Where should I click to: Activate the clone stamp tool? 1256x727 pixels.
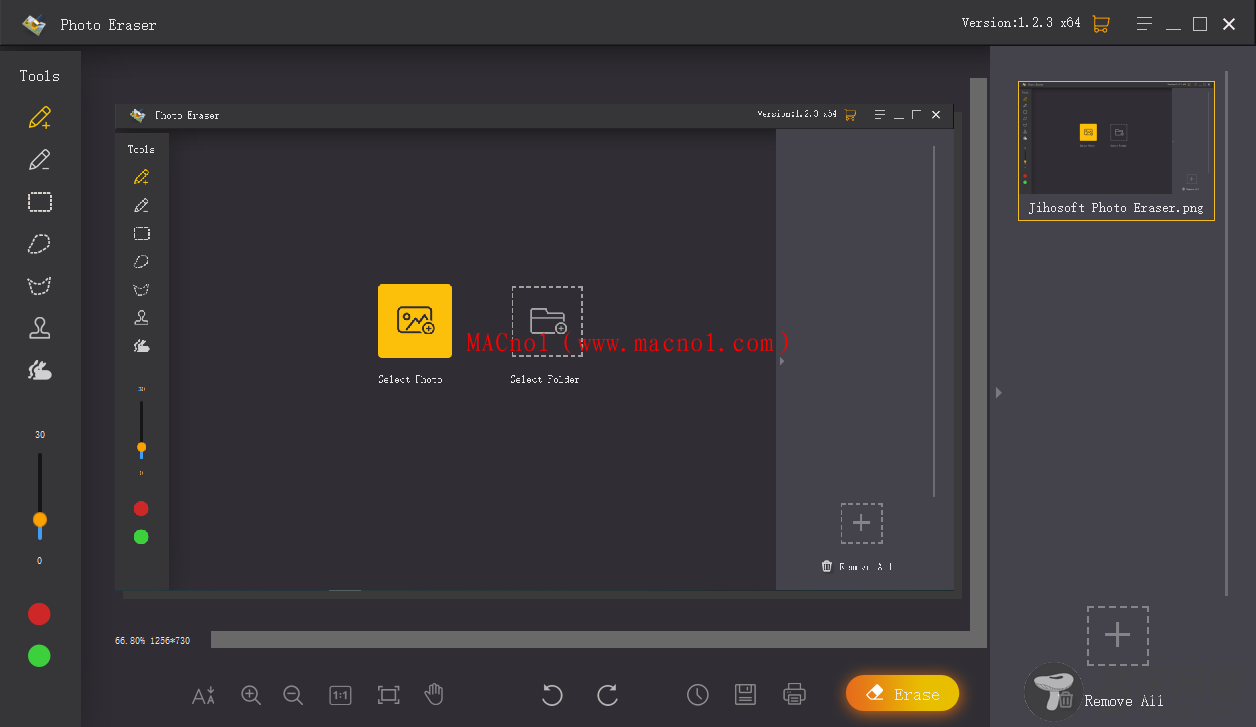[39, 328]
